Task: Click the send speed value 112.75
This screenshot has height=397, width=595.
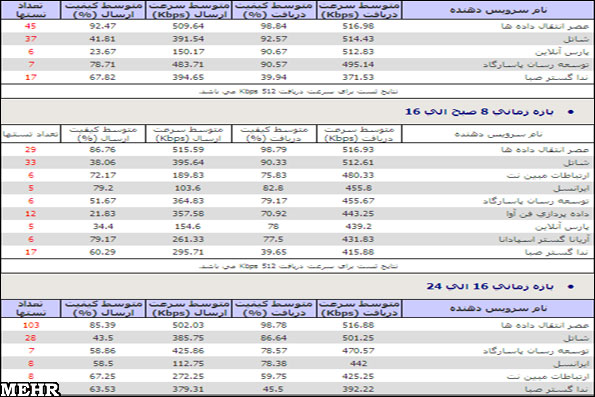Action: (188, 364)
